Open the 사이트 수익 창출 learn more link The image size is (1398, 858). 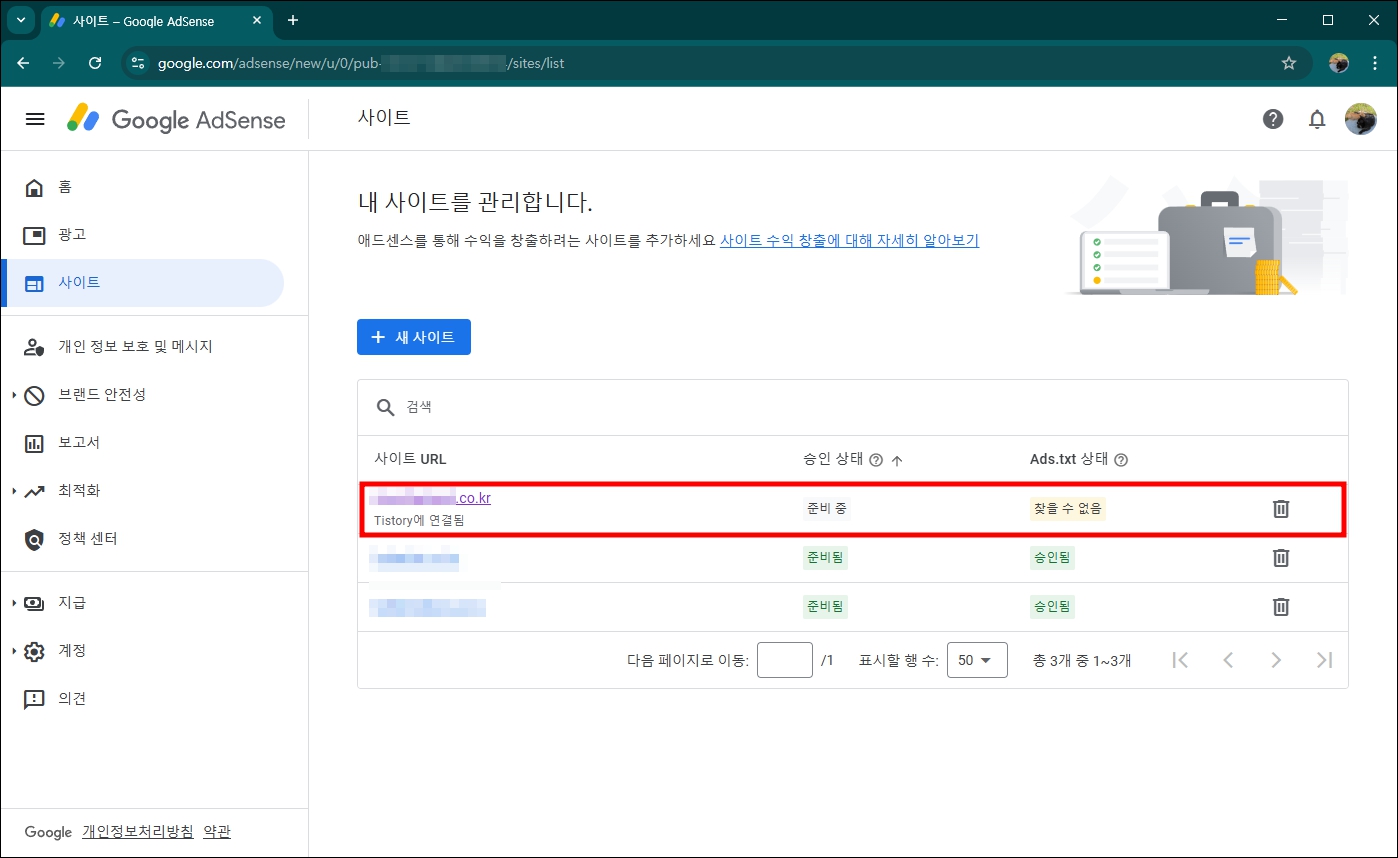point(850,240)
